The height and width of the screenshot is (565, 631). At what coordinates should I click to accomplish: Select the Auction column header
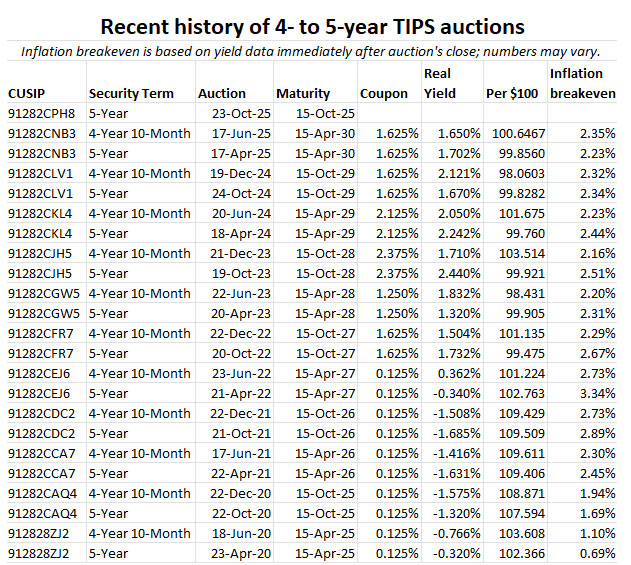tap(222, 93)
